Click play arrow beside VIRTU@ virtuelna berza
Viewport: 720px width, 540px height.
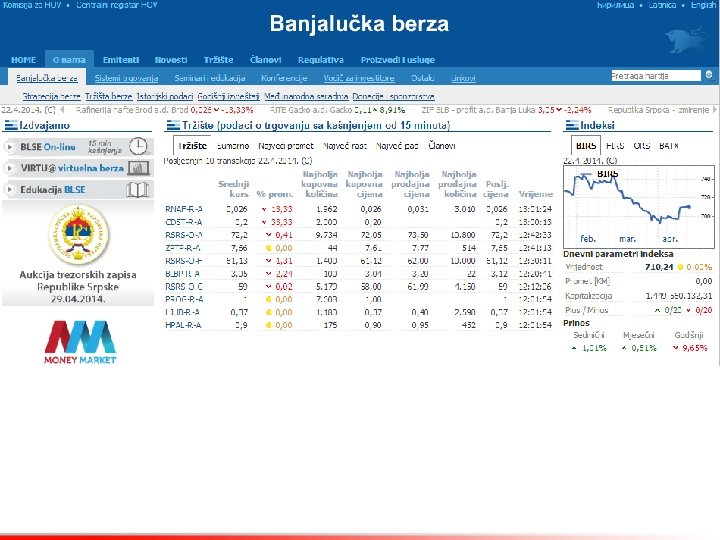(9, 168)
